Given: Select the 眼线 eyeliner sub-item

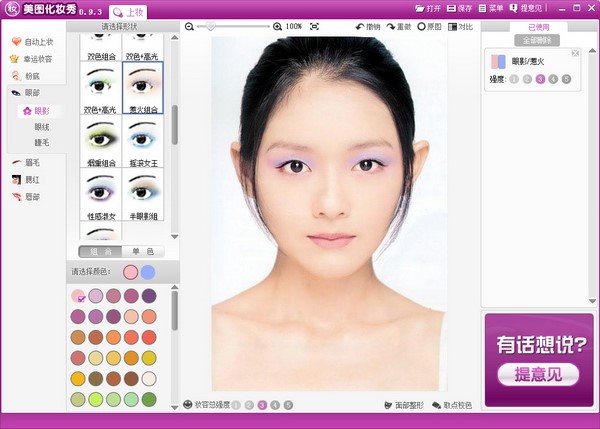Looking at the screenshot, I should 42,127.
